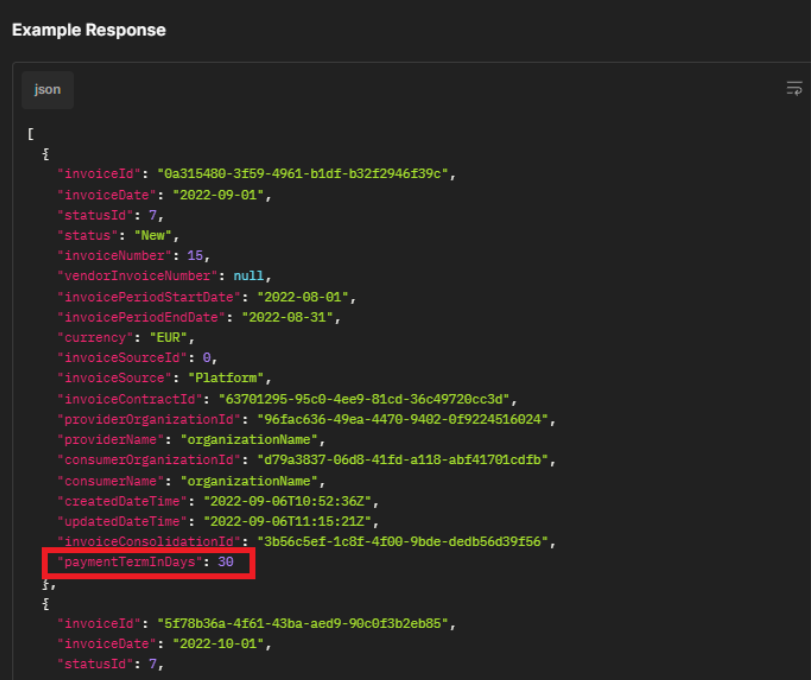This screenshot has width=811, height=680.
Task: Click the paymentTermInDays value 30
Action: (x=226, y=562)
